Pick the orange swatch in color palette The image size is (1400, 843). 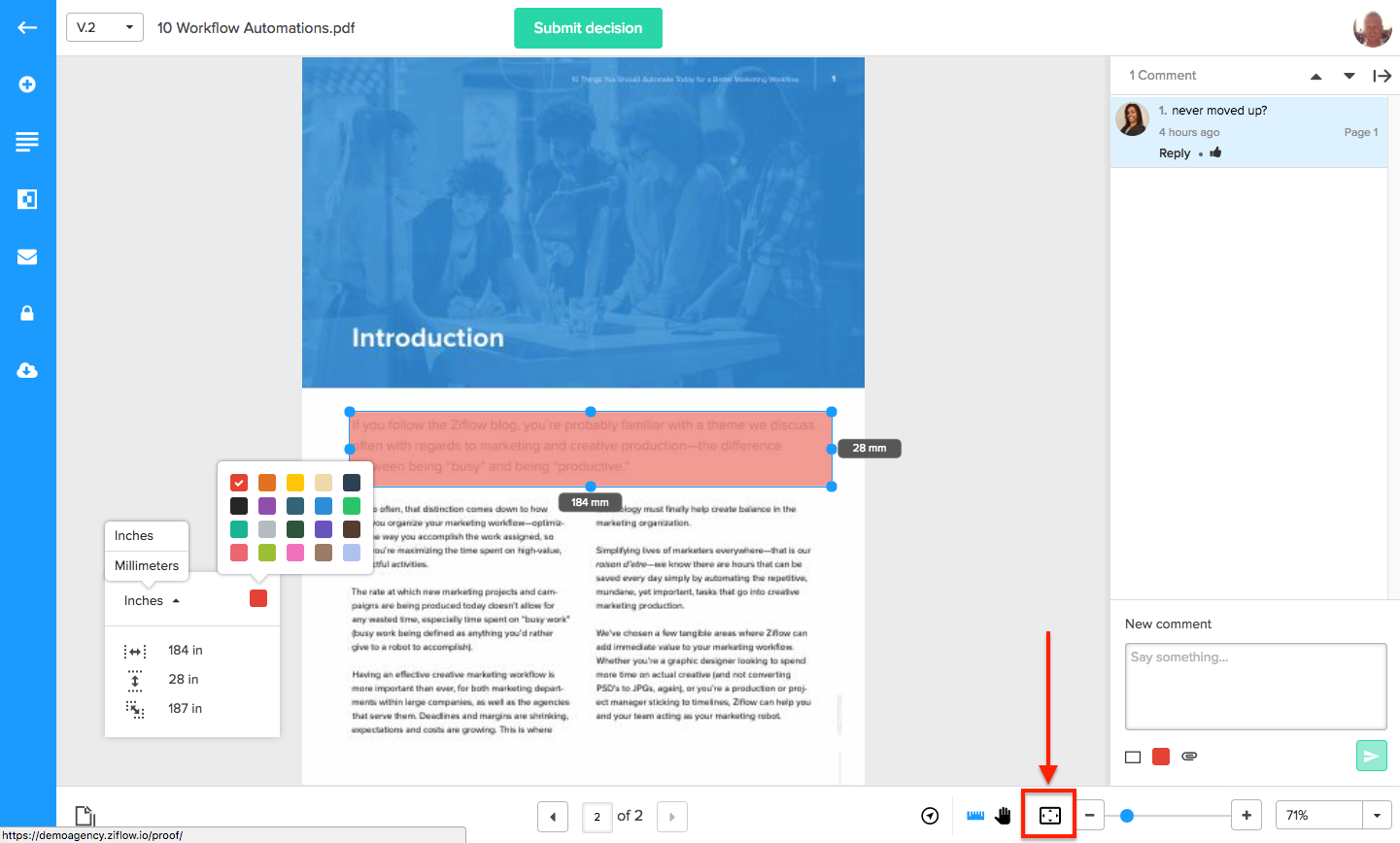(x=267, y=483)
